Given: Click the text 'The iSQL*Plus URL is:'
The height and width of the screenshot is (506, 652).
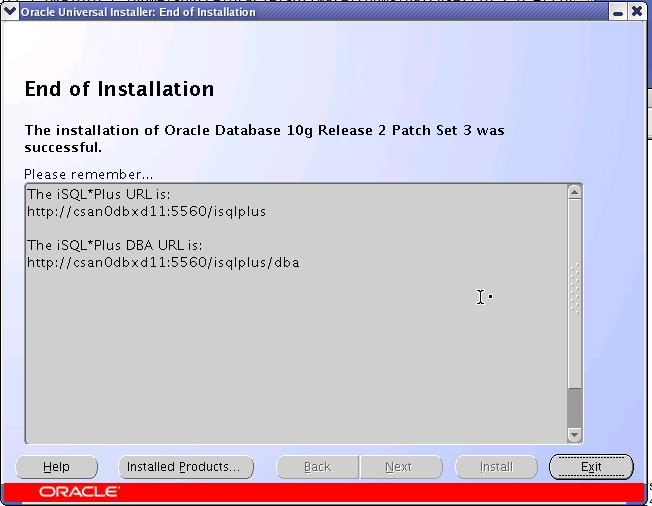Looking at the screenshot, I should click(x=99, y=195).
